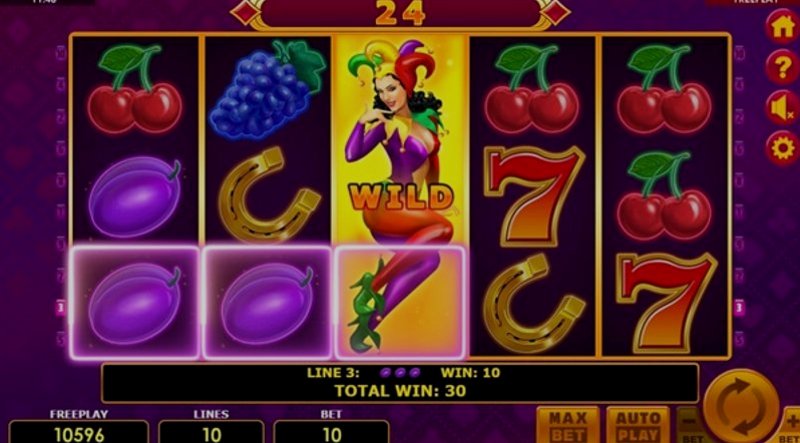Decrease bet with minus button

689,425
